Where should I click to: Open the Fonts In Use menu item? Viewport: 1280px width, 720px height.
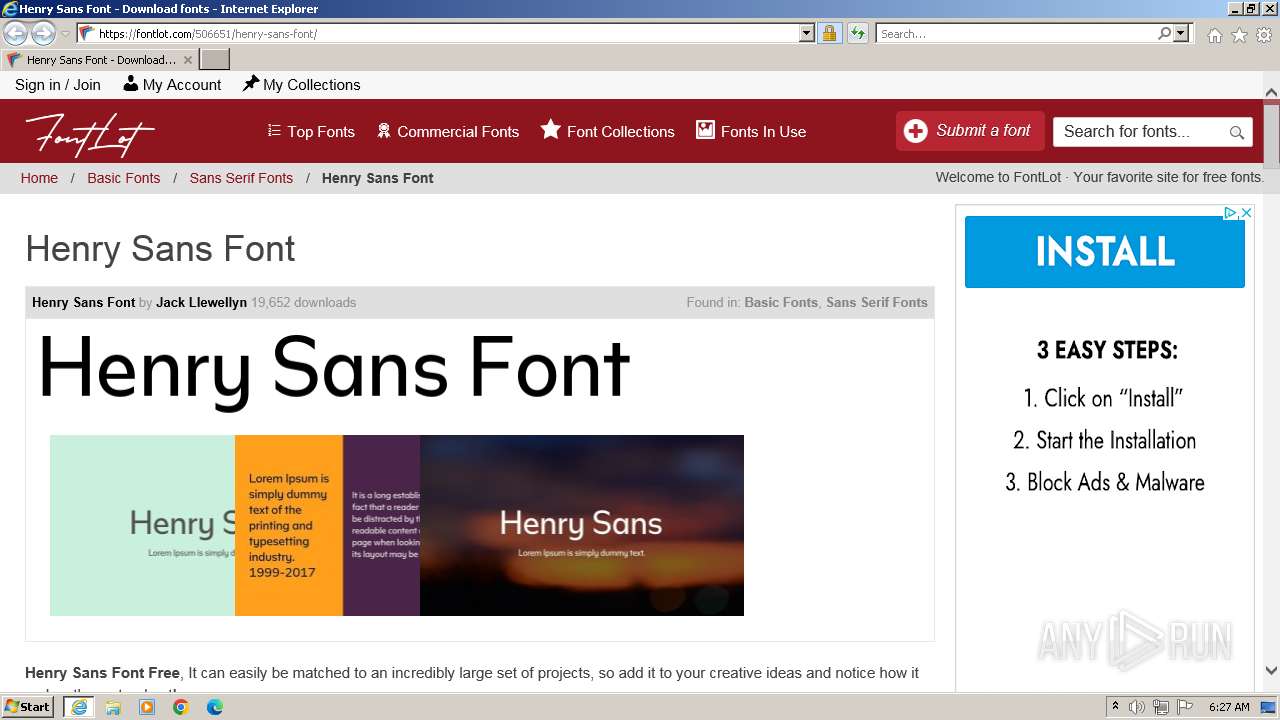(751, 131)
